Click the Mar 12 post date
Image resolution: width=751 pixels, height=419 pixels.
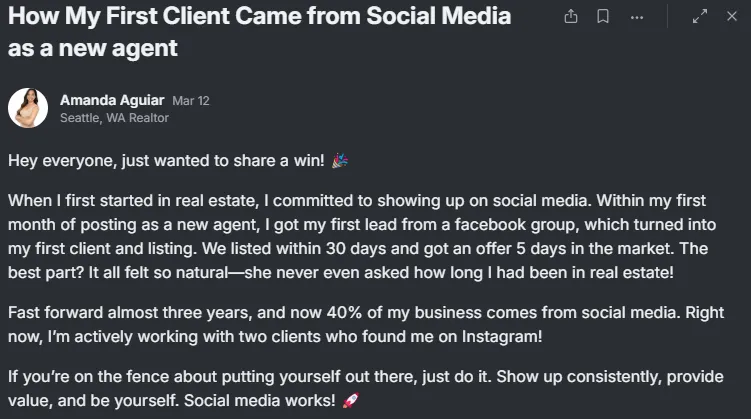(191, 101)
